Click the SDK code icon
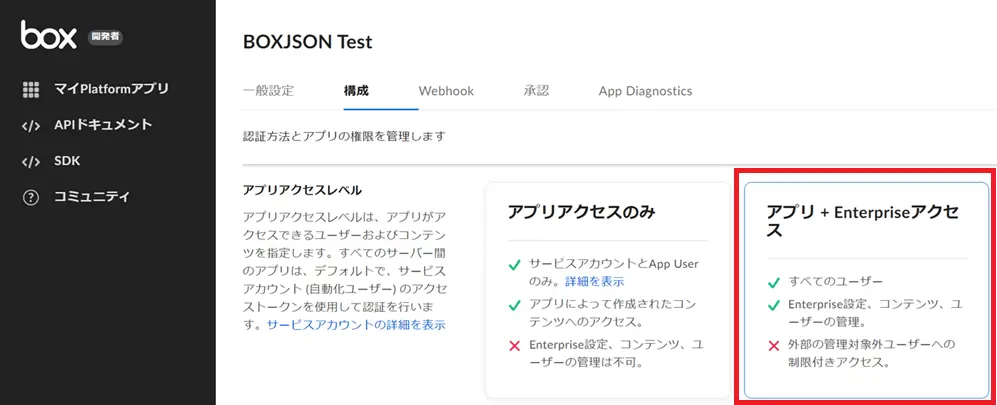The height and width of the screenshot is (405, 997). pos(31,161)
